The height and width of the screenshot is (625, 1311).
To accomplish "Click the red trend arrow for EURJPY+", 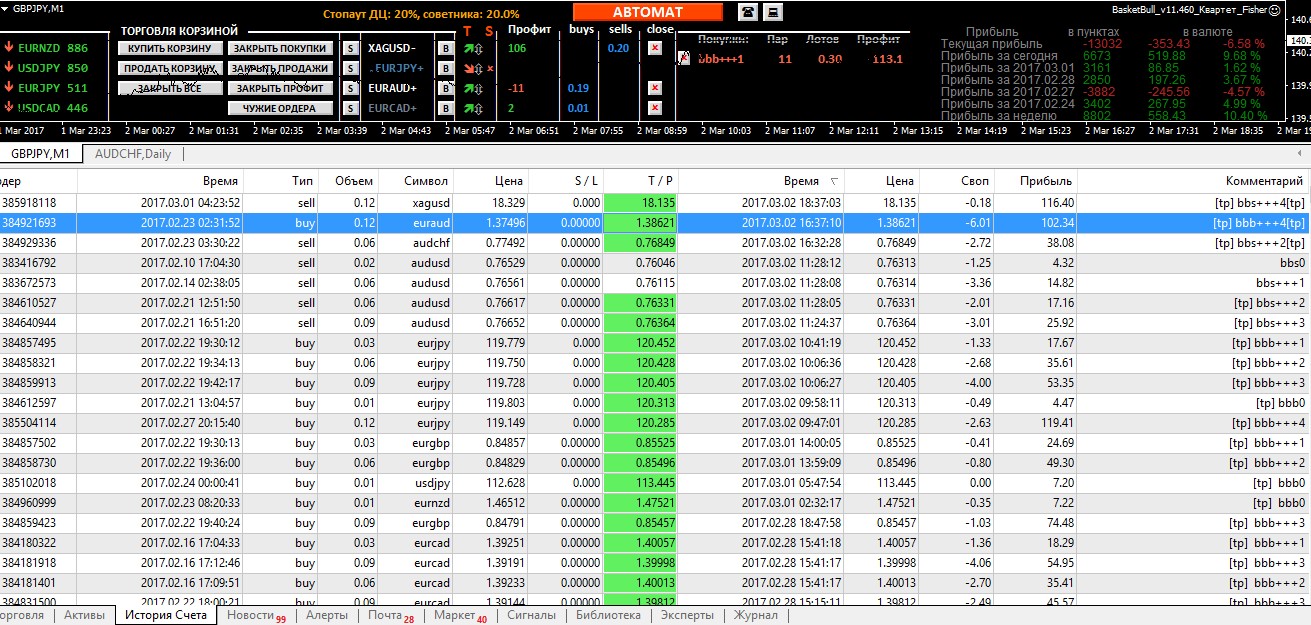I will 471,68.
